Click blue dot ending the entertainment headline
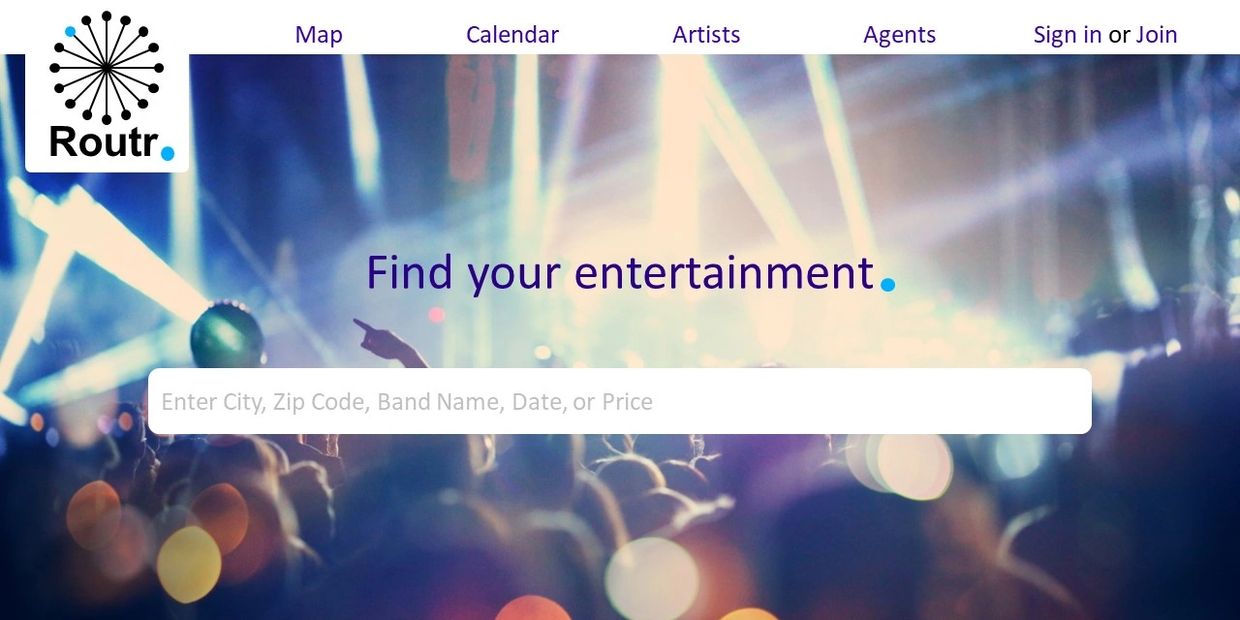Image resolution: width=1240 pixels, height=620 pixels. tap(888, 285)
